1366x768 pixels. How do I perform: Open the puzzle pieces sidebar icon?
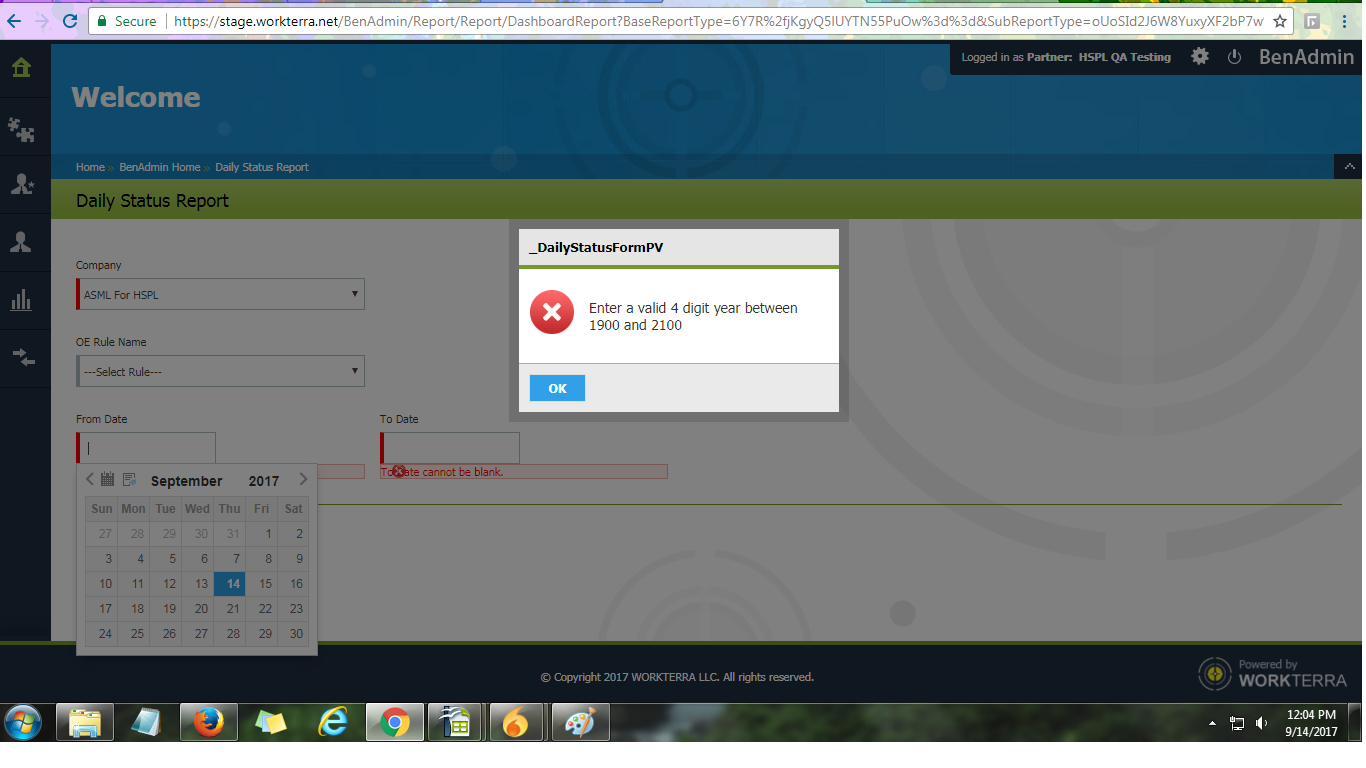pyautogui.click(x=21, y=127)
